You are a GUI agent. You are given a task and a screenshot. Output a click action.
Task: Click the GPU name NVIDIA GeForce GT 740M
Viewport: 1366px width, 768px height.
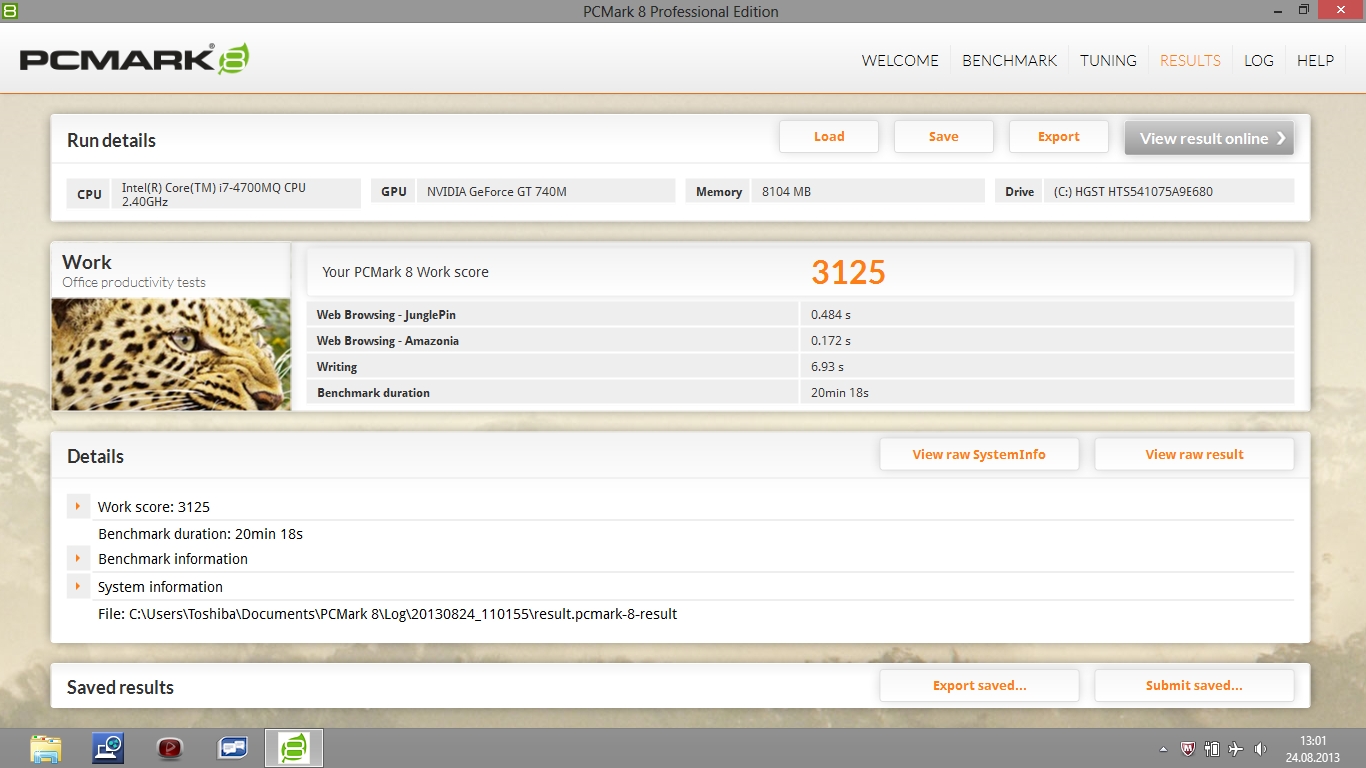[x=497, y=192]
